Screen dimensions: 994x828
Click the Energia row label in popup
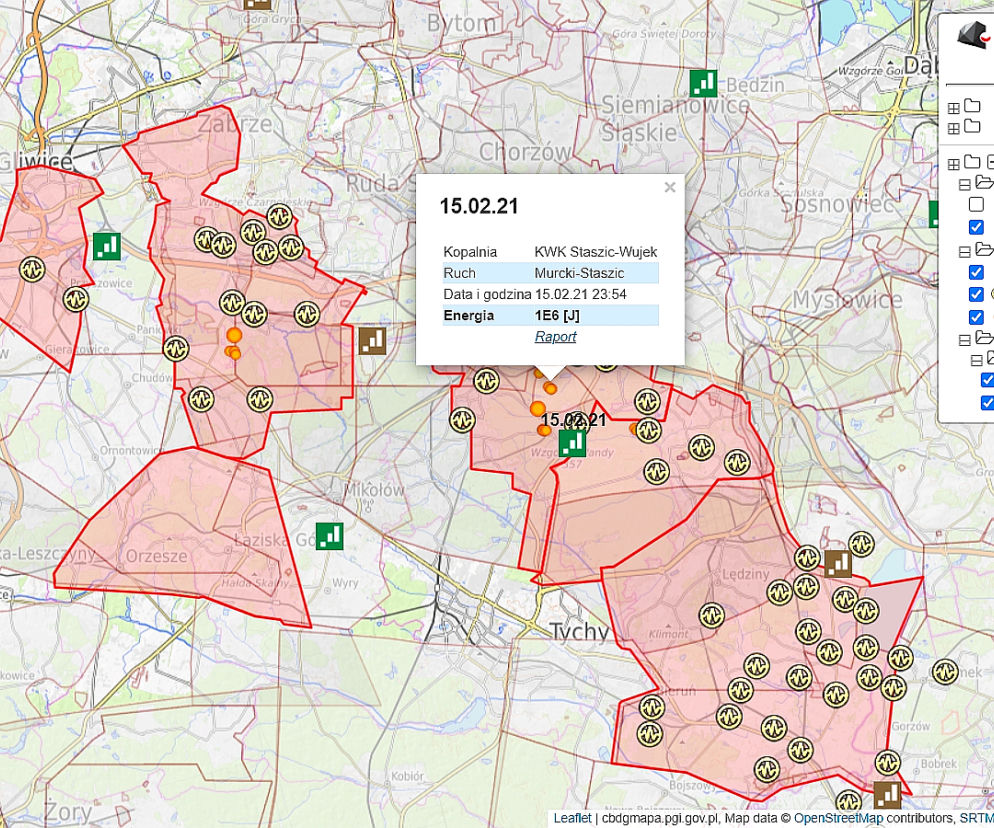(468, 316)
